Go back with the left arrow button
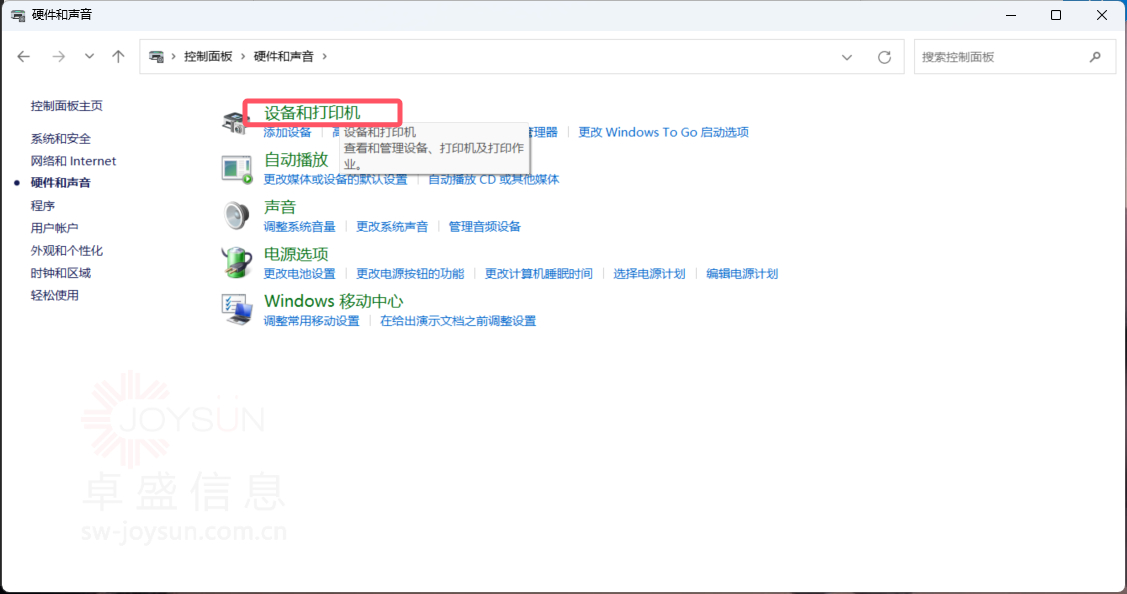This screenshot has height=594, width=1127. point(24,57)
